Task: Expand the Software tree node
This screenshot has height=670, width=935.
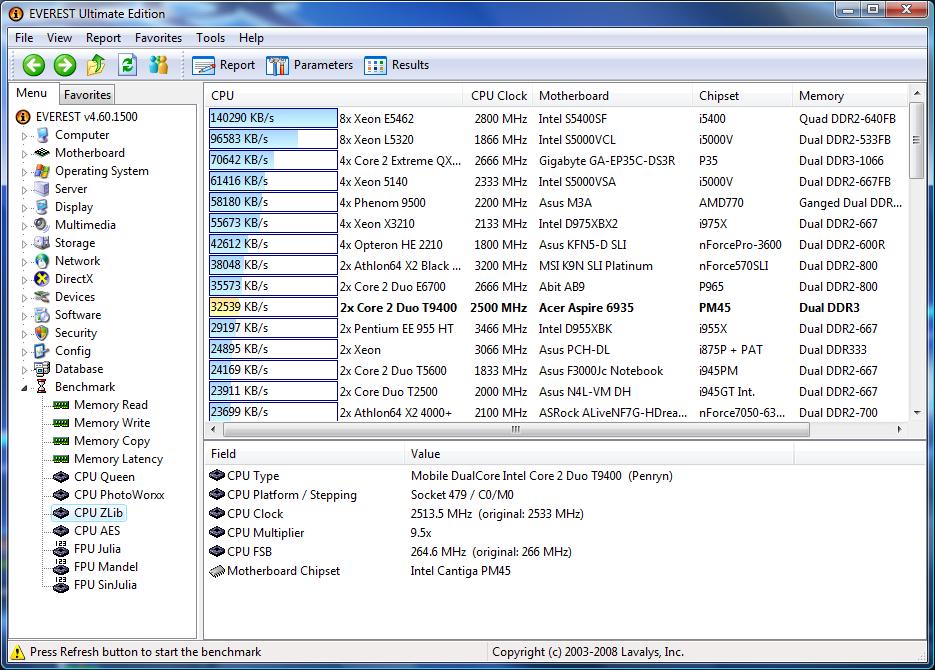Action: click(x=24, y=316)
